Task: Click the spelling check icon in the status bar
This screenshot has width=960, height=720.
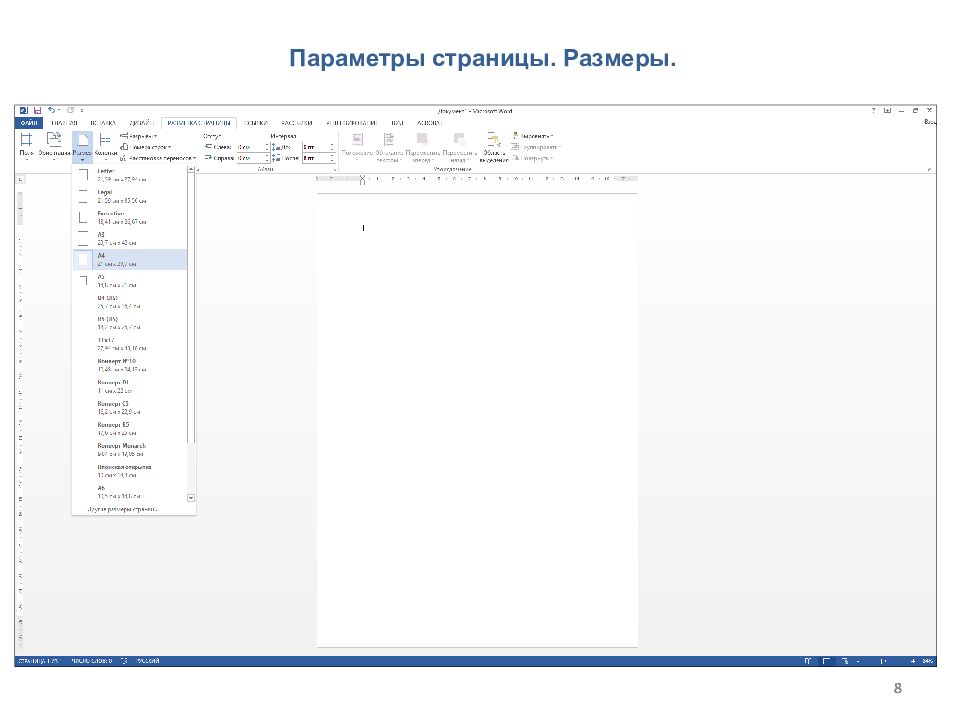Action: (124, 661)
